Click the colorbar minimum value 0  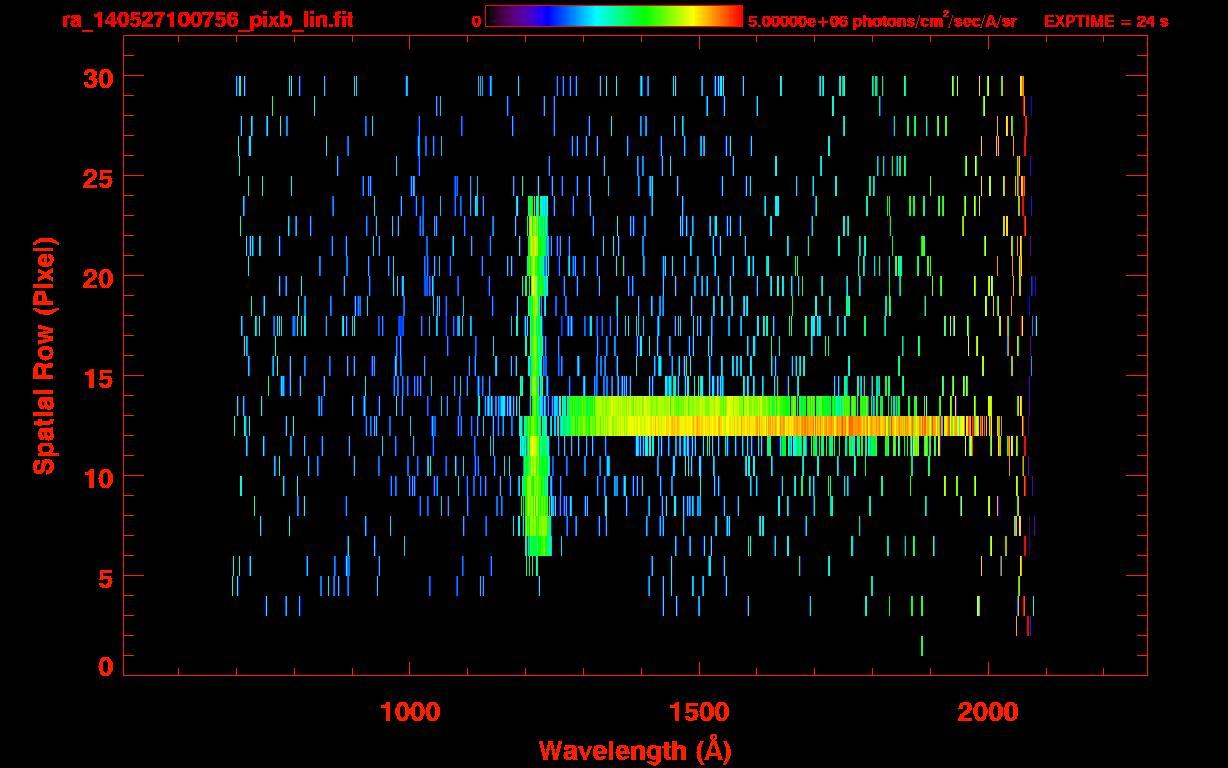click(x=476, y=21)
